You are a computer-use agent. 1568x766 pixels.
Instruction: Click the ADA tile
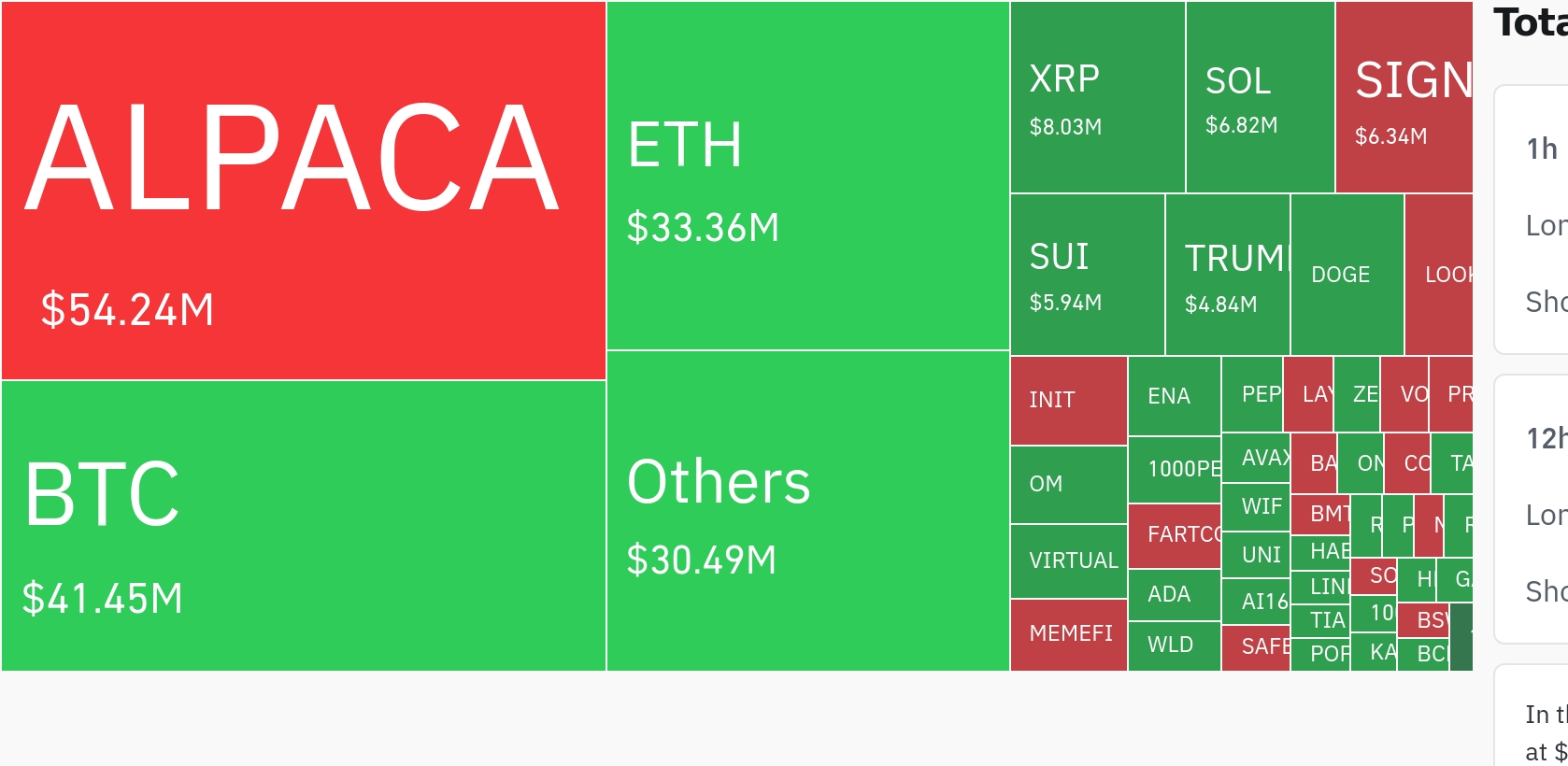coord(1174,594)
